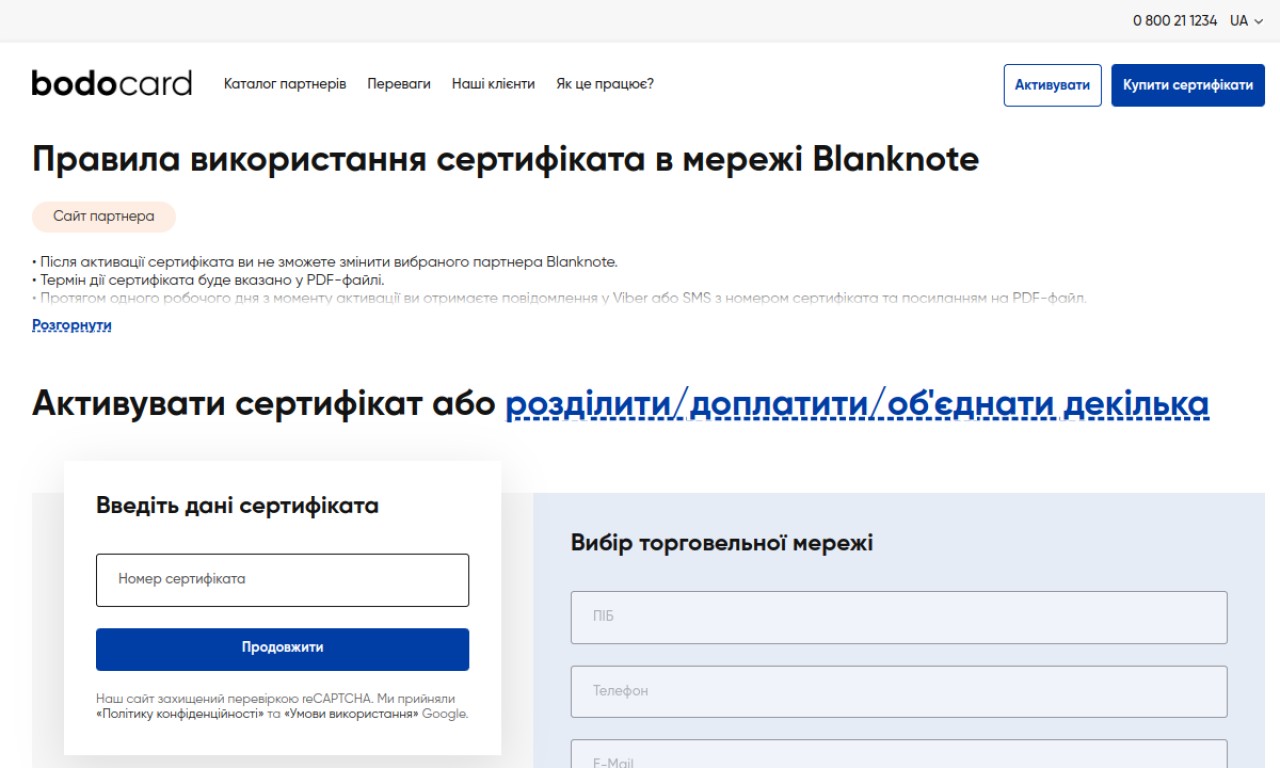Call the phone number 0 800 21 1234
Screen dimensions: 1280x768
[1175, 20]
